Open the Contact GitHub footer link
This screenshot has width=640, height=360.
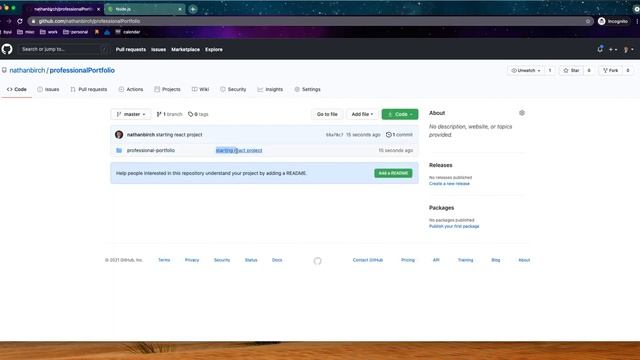click(368, 260)
